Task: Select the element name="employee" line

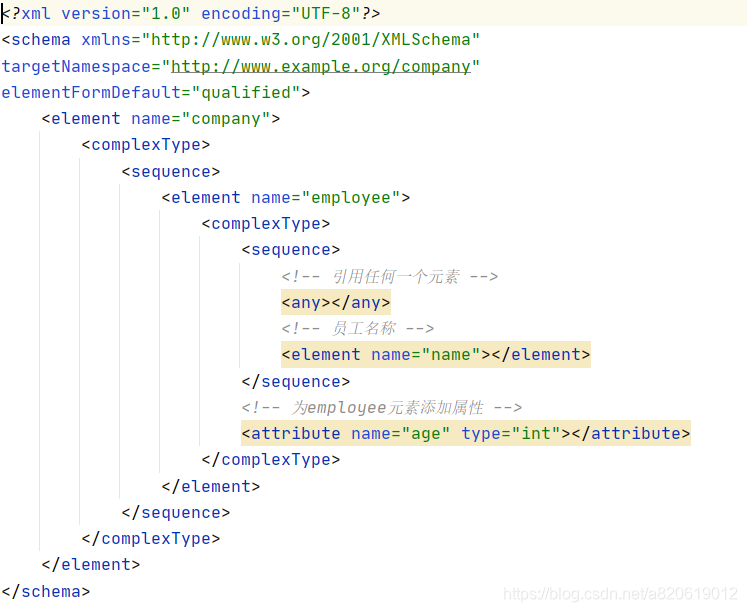Action: (286, 198)
